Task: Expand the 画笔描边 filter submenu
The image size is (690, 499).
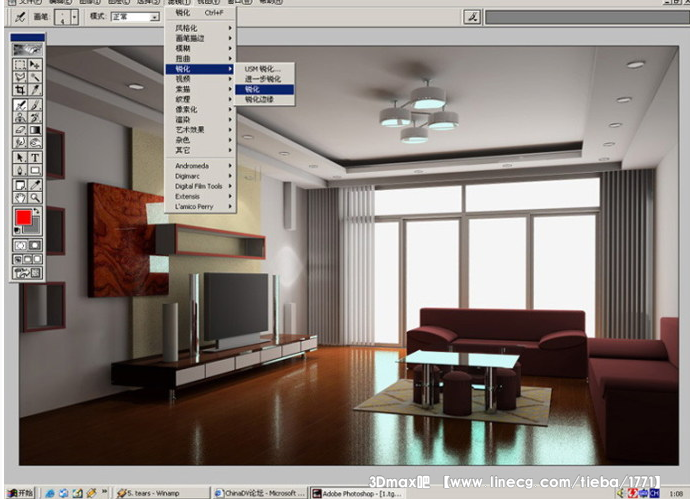Action: [x=200, y=38]
